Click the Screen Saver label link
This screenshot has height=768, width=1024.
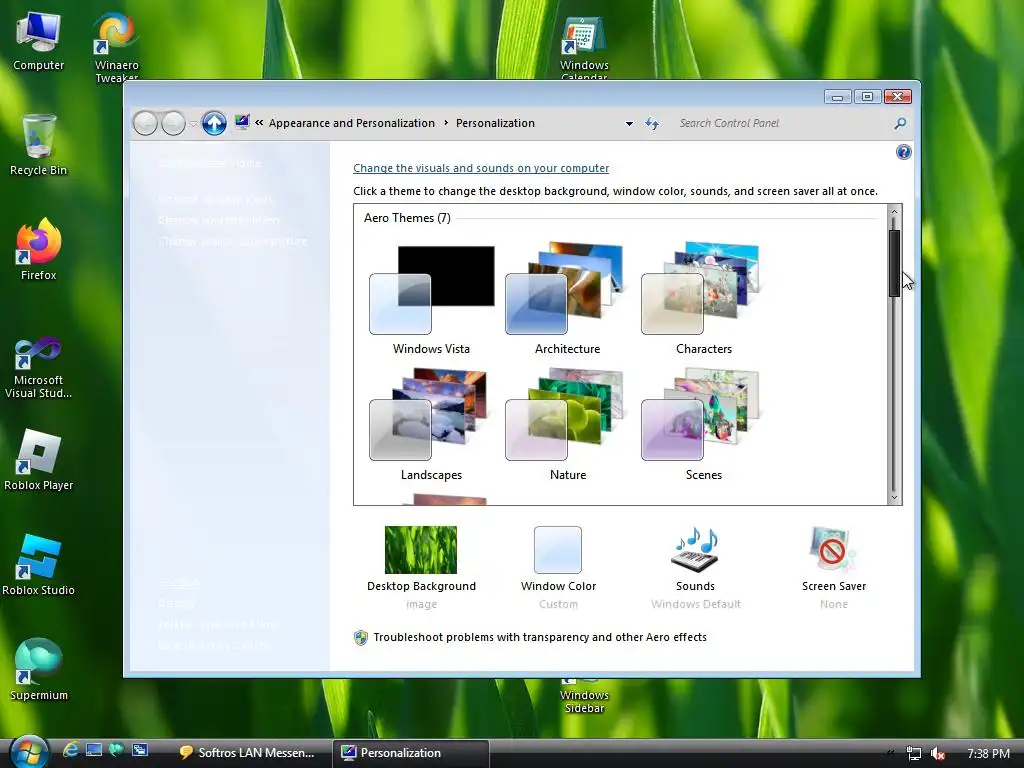tap(833, 586)
